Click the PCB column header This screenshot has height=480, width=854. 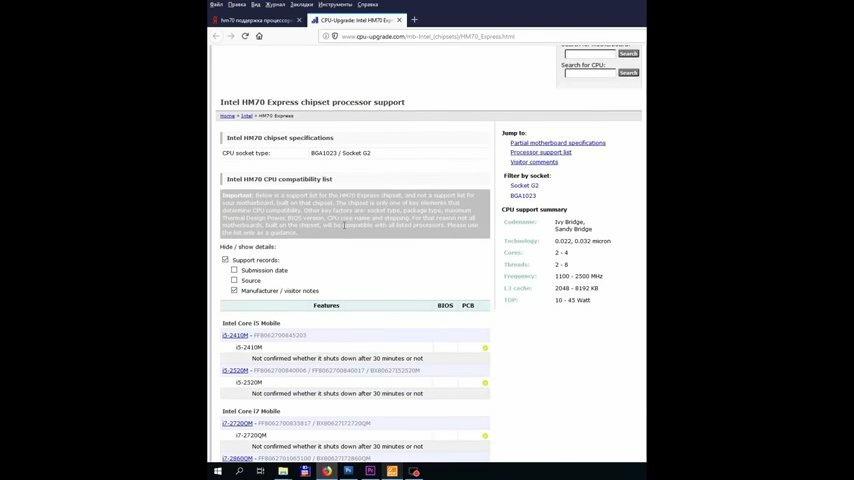tap(468, 306)
